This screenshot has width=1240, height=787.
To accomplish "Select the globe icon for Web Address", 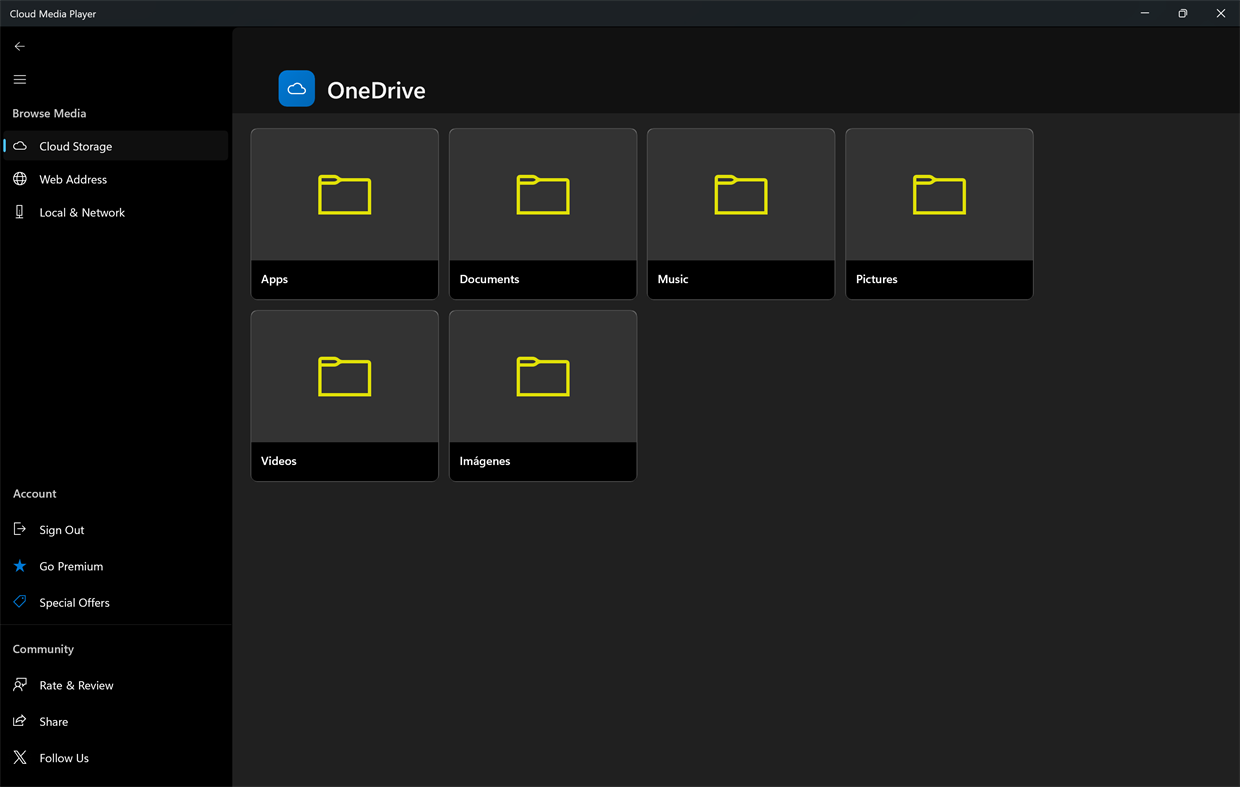I will (x=20, y=178).
